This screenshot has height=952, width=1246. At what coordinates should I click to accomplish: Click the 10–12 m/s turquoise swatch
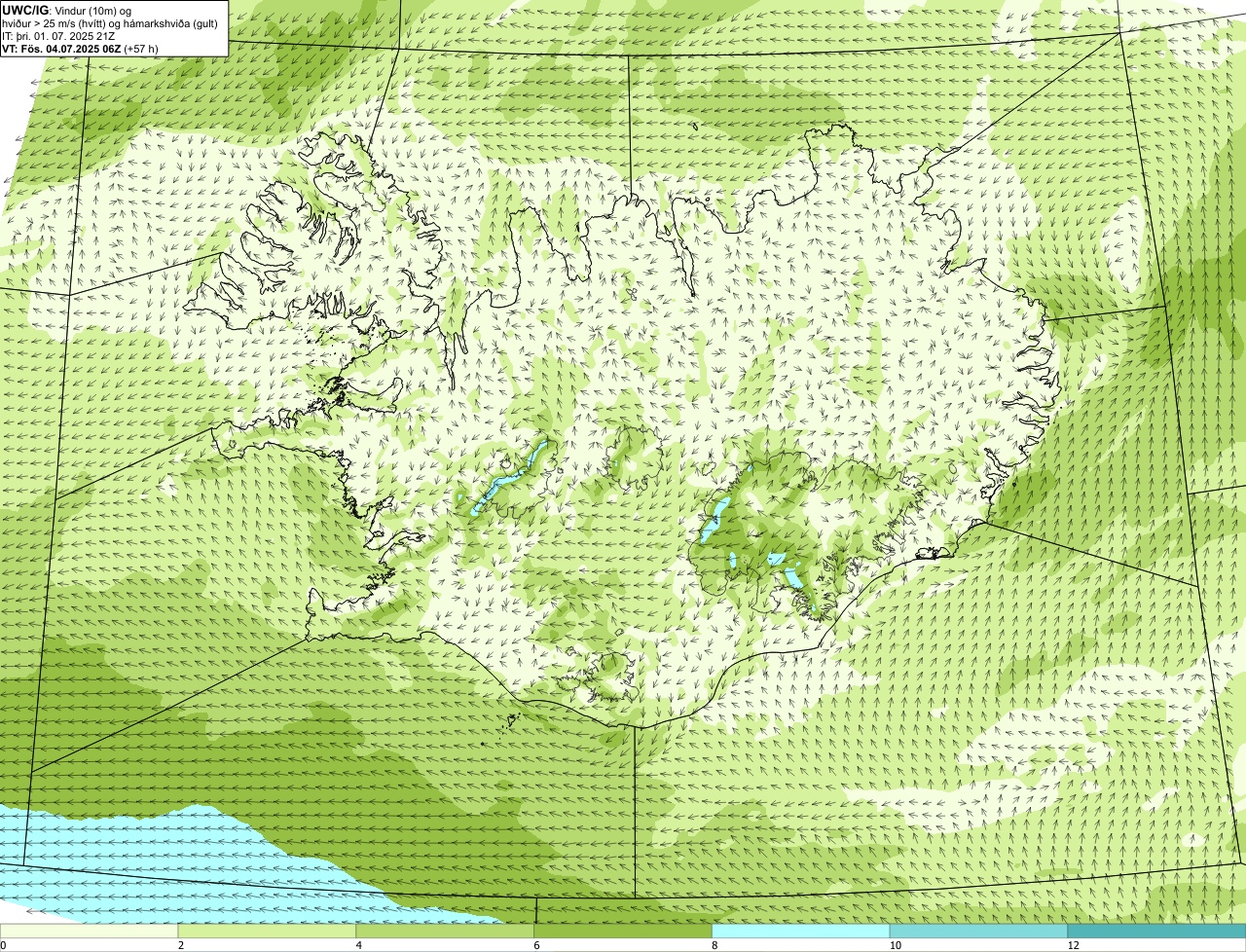coord(979,932)
